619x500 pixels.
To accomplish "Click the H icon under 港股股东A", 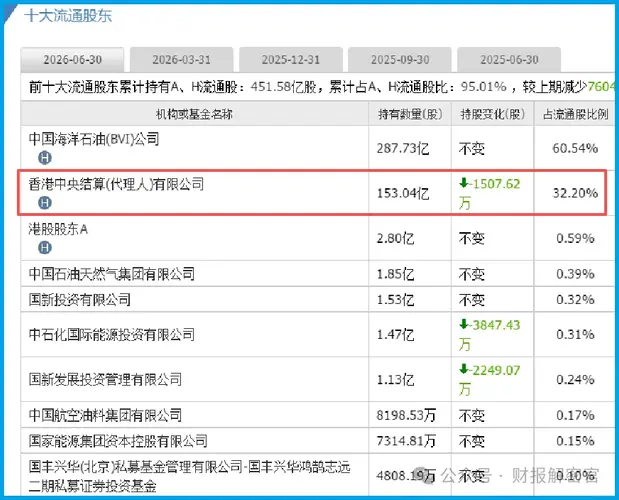I will click(45, 248).
